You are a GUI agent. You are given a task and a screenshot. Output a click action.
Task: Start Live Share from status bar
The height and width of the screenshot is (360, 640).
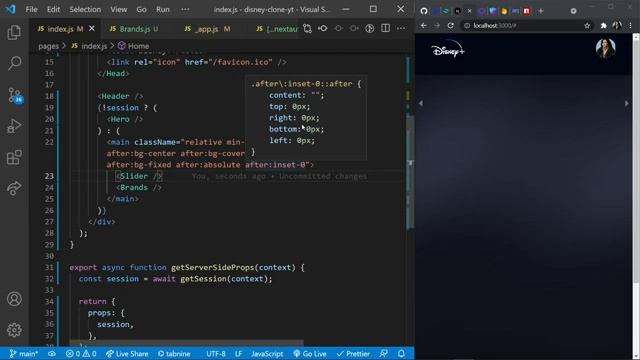(127, 353)
